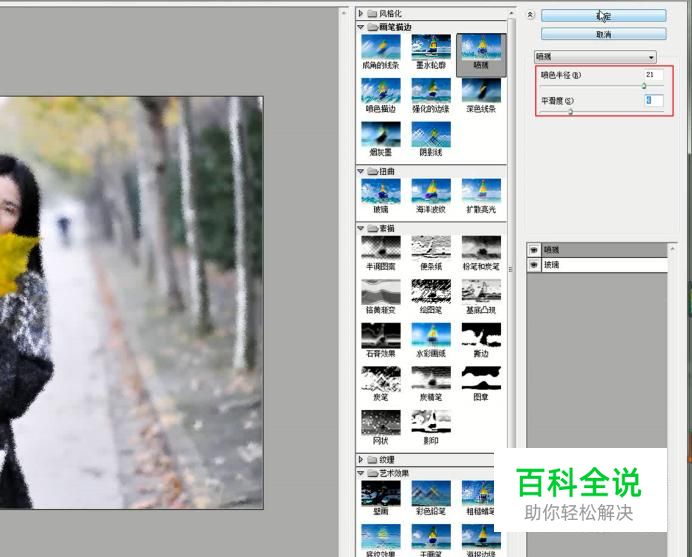Toggle visibility of 玻璃 effect layer
Screen dimensions: 692x557
point(534,265)
